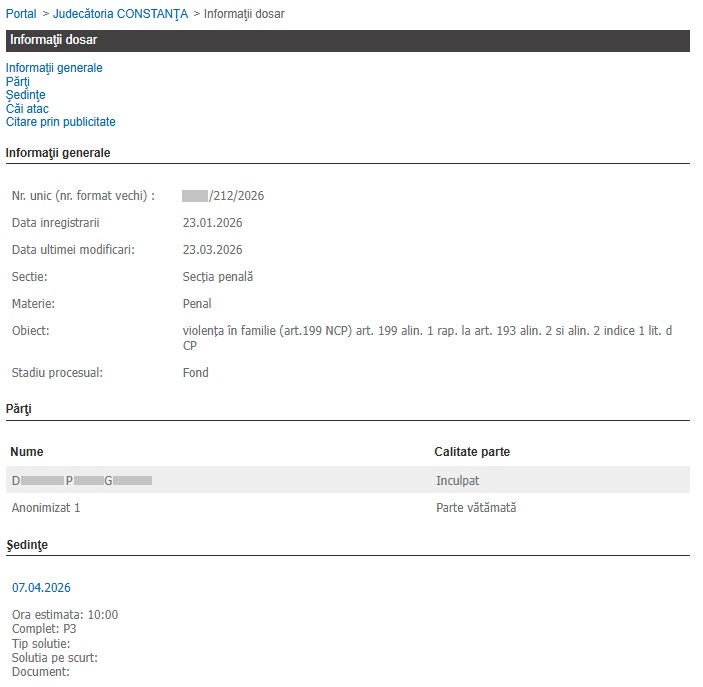Jump to Informații generale via top navigation link

(x=54, y=68)
